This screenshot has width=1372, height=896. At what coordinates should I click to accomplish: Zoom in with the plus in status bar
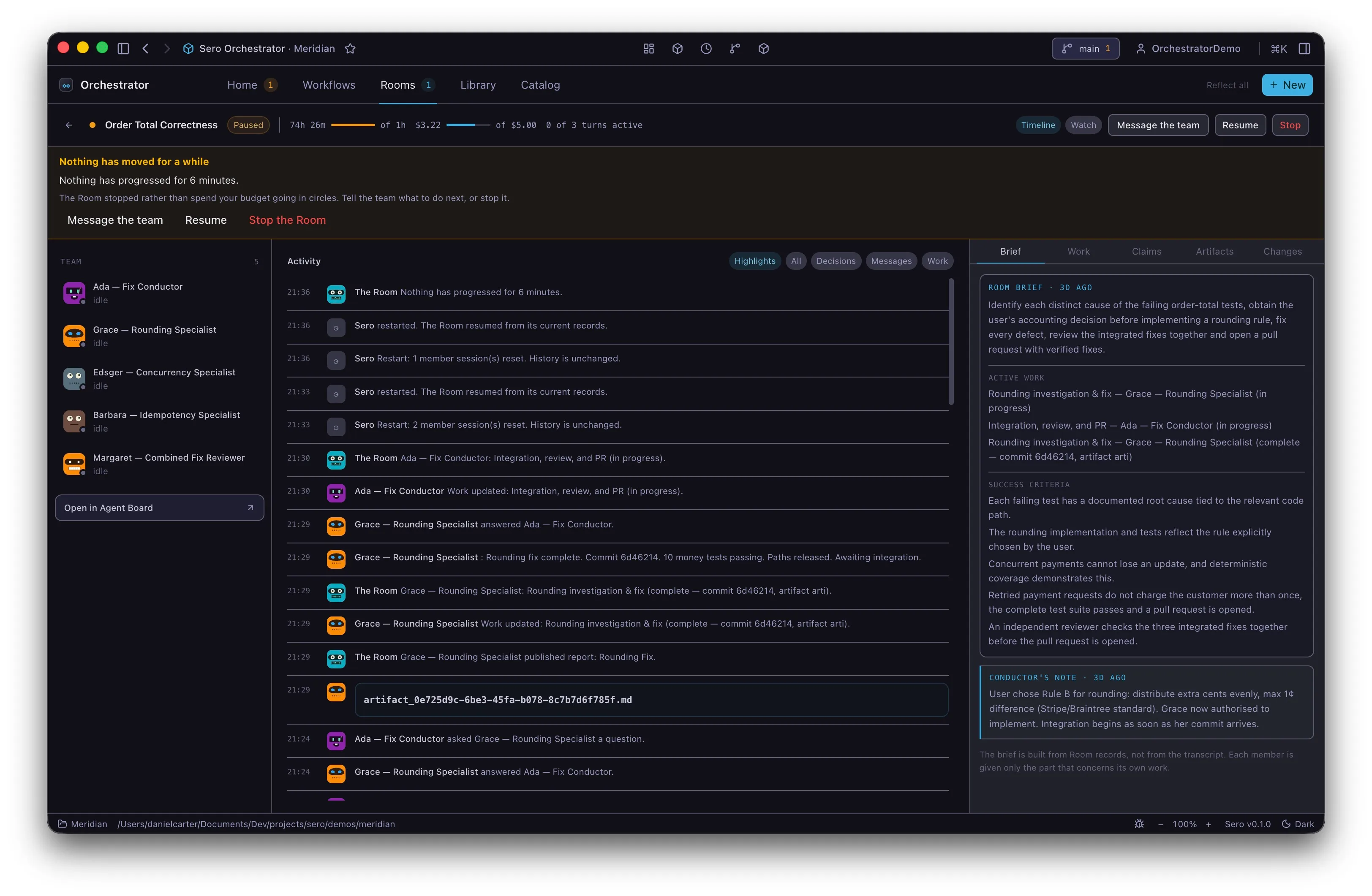pos(1208,824)
